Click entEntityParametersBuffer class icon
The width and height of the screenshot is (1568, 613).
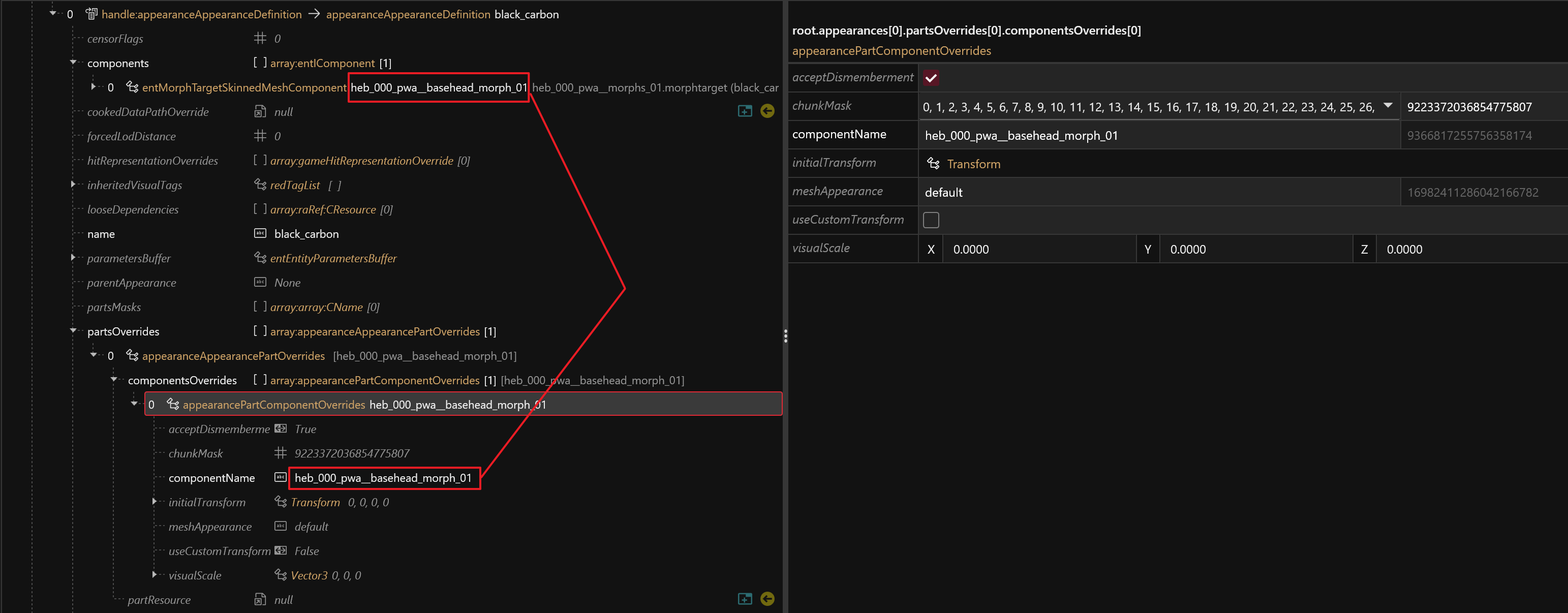point(260,258)
